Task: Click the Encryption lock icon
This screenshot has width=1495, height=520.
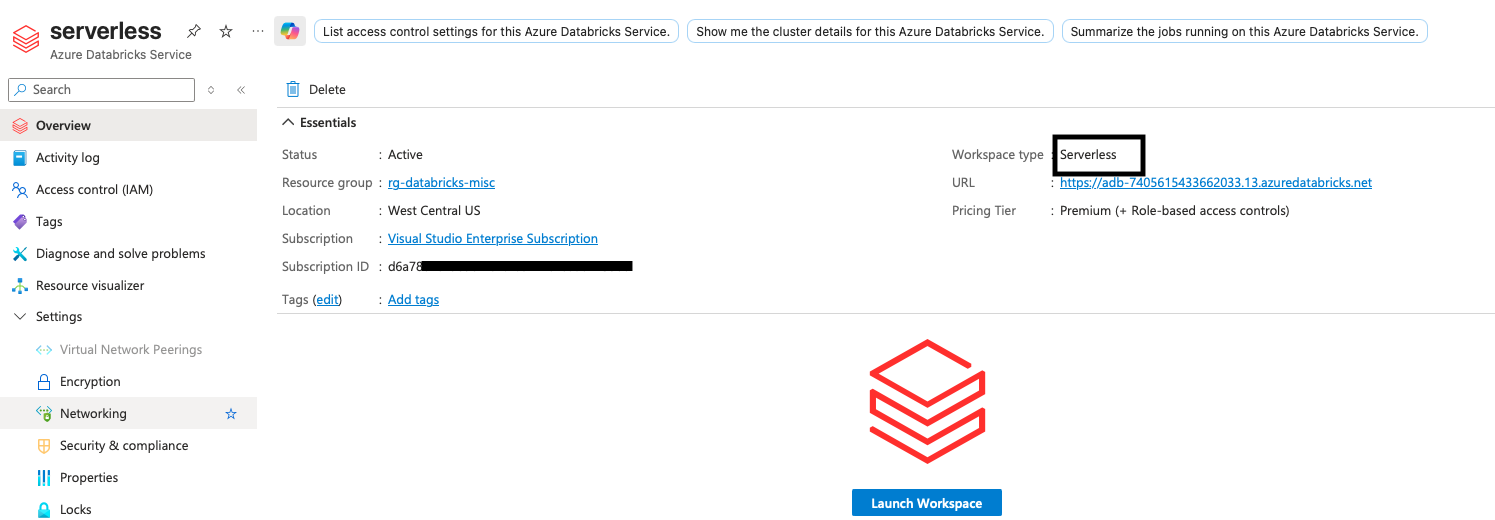Action: (43, 382)
